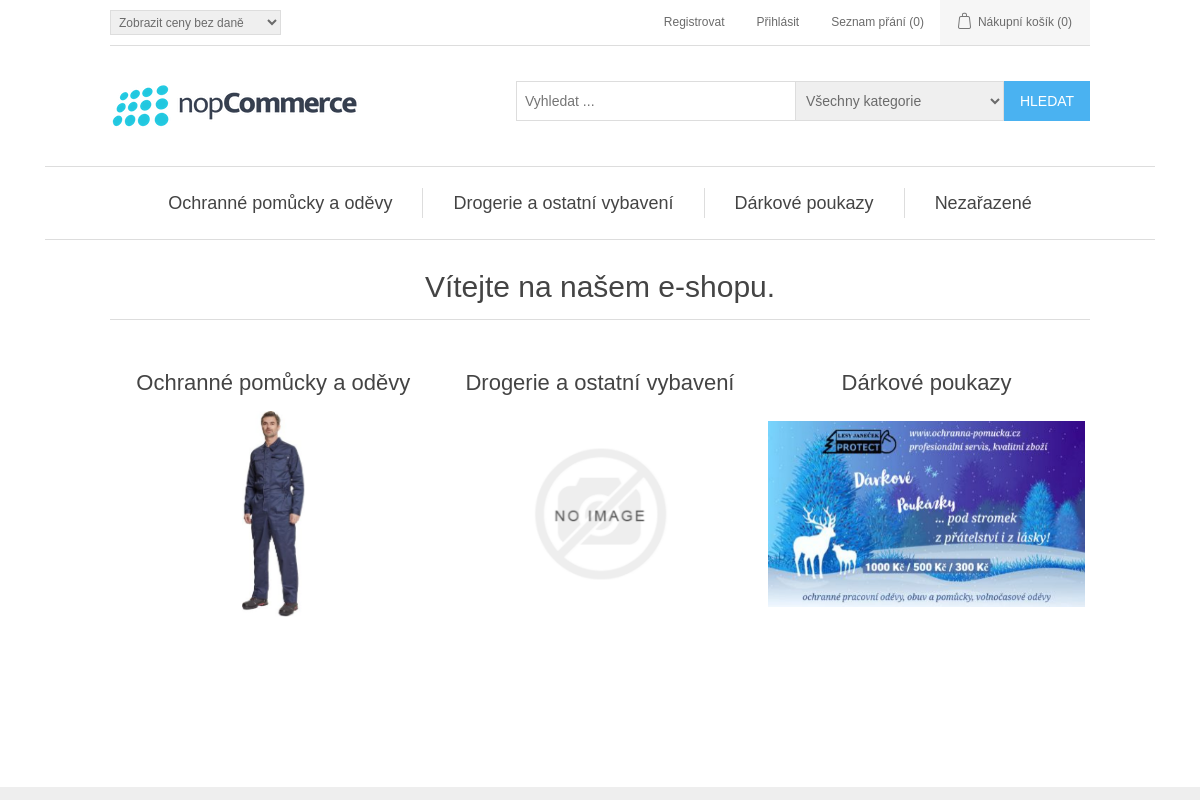Expand the tax display dropdown
This screenshot has width=1200, height=800.
[195, 22]
